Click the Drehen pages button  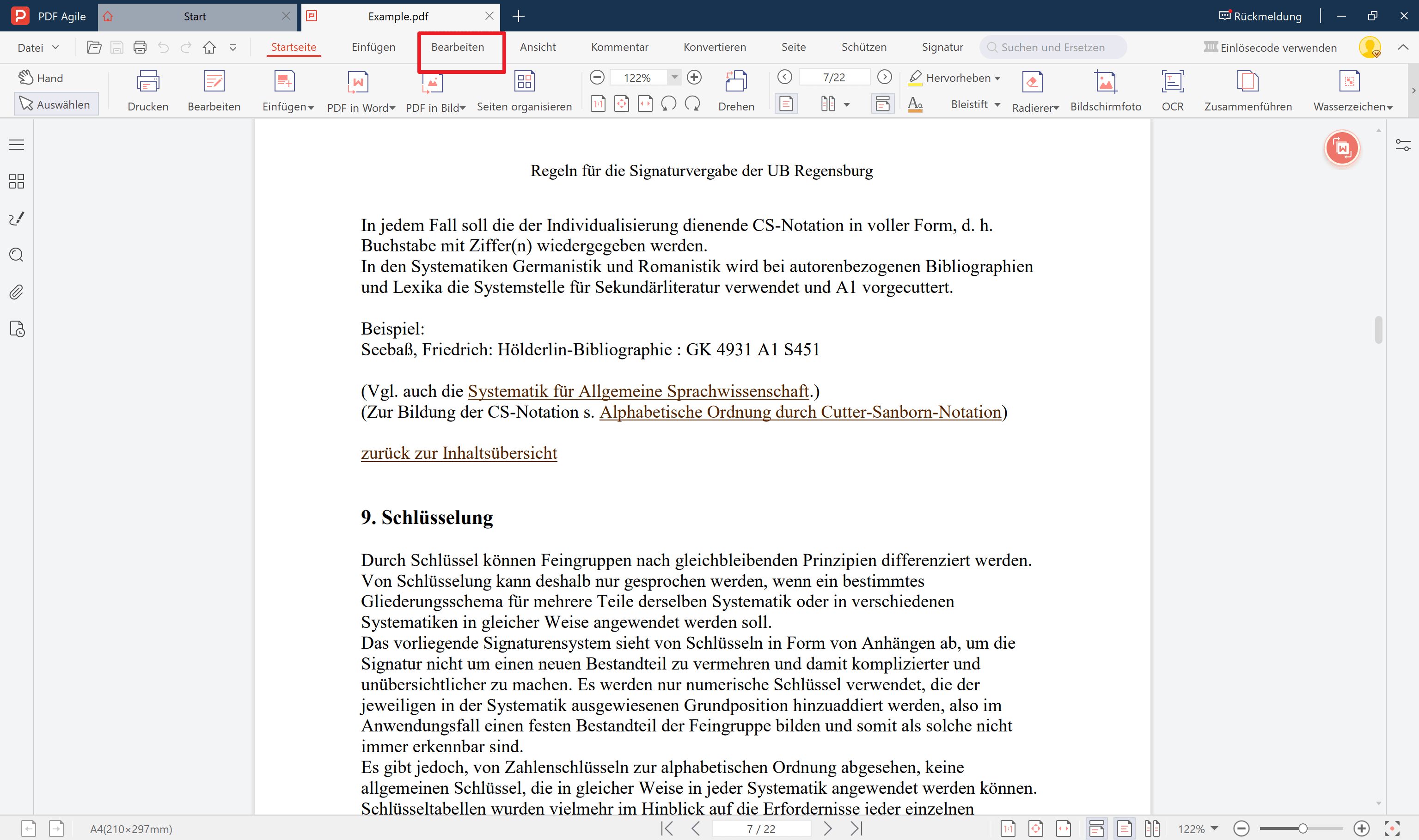tap(736, 91)
